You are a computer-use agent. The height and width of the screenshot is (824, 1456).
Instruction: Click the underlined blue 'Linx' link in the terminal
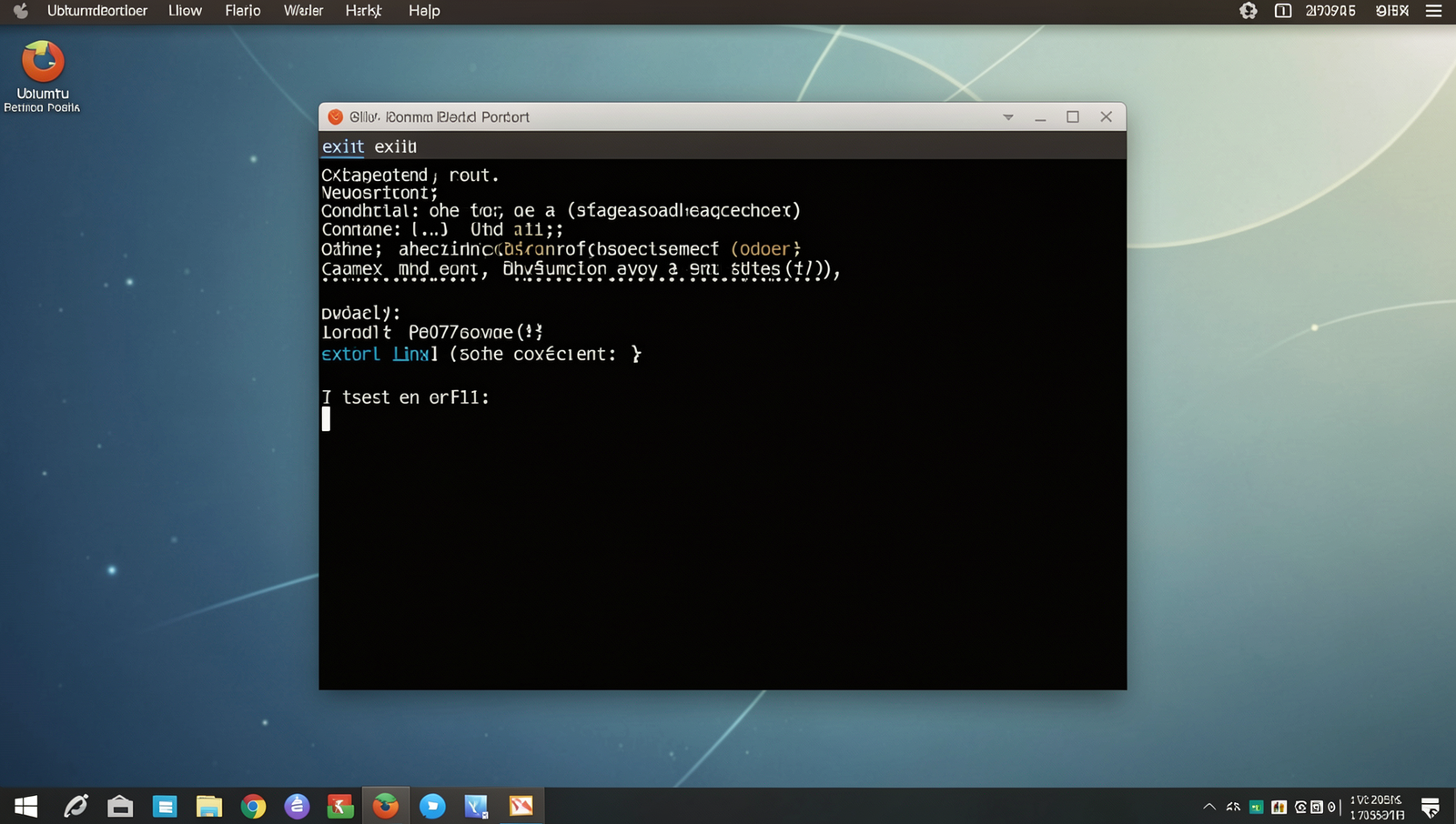pyautogui.click(x=411, y=354)
